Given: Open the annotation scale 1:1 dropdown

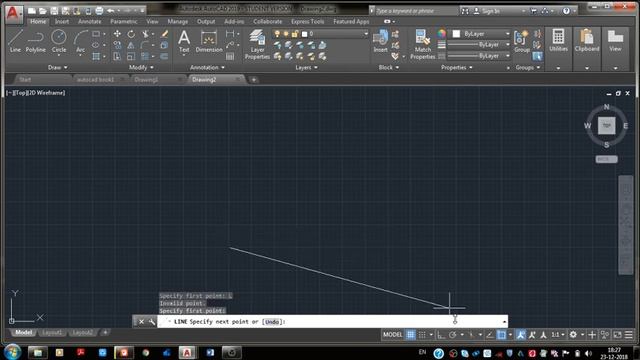Looking at the screenshot, I should tap(558, 335).
